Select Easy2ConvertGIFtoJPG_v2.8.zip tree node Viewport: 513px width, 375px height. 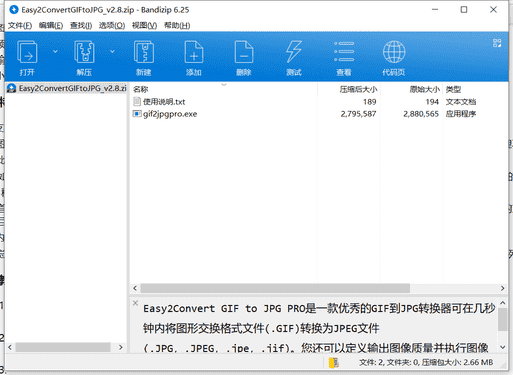[x=67, y=88]
